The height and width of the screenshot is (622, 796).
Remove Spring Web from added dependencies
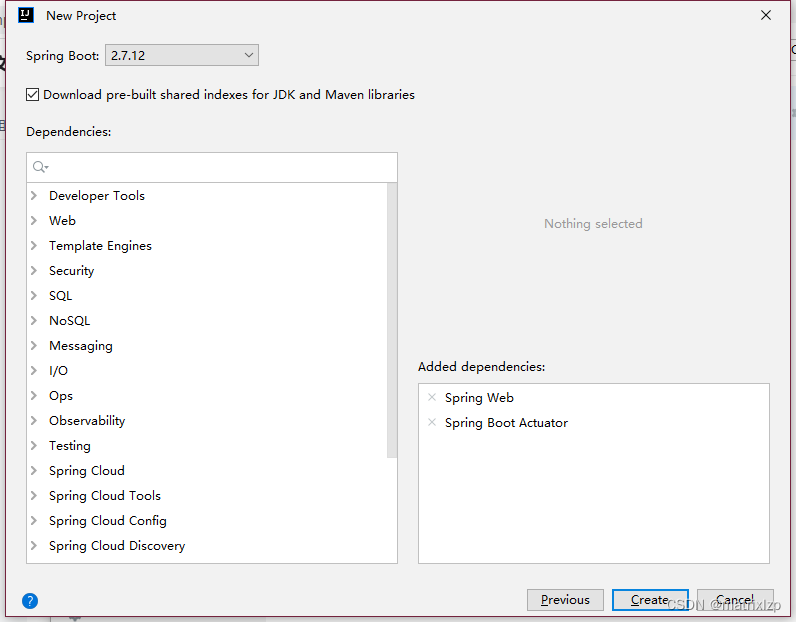coord(432,397)
